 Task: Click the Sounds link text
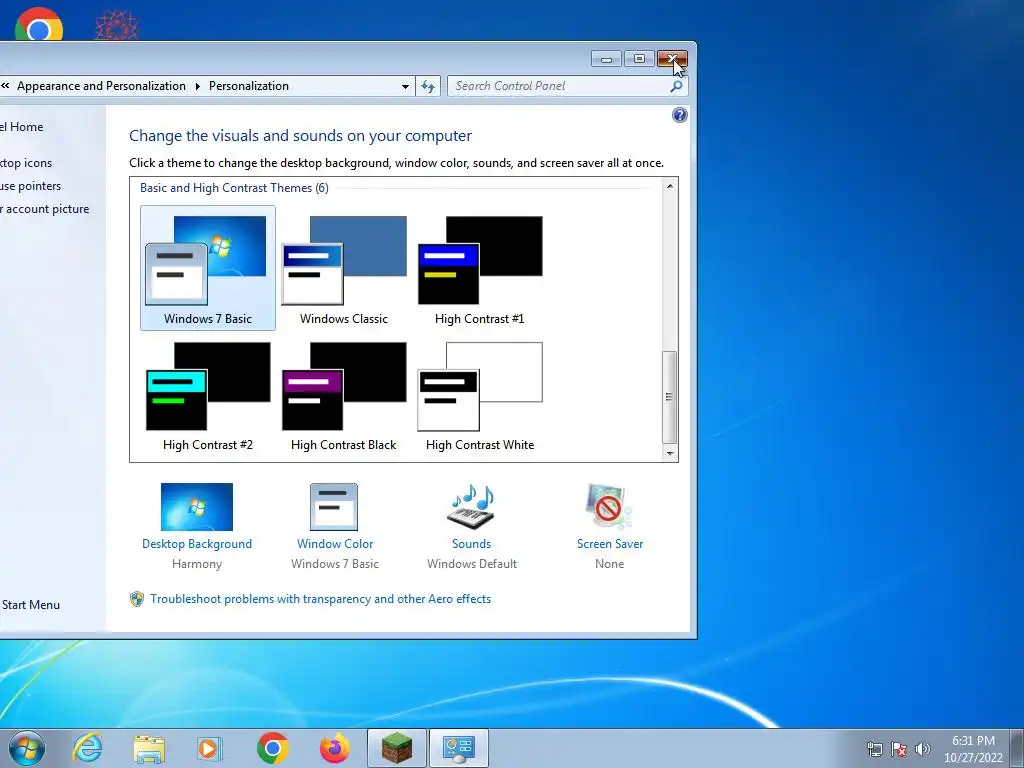[472, 543]
